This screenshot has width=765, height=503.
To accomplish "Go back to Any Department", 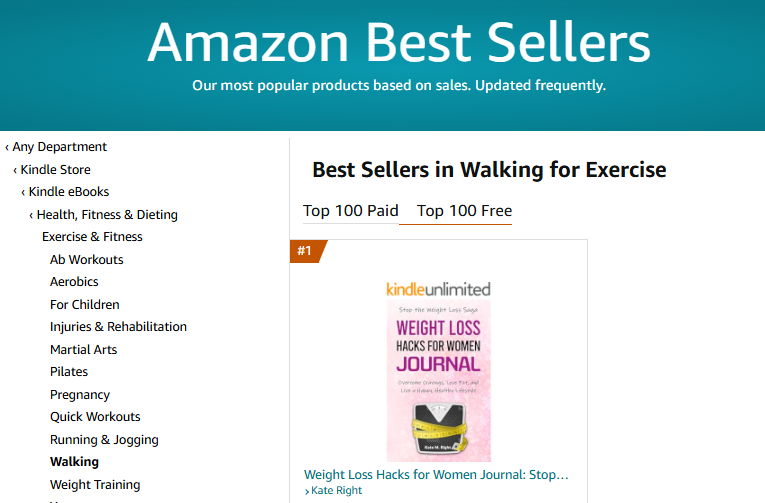I will pos(59,147).
